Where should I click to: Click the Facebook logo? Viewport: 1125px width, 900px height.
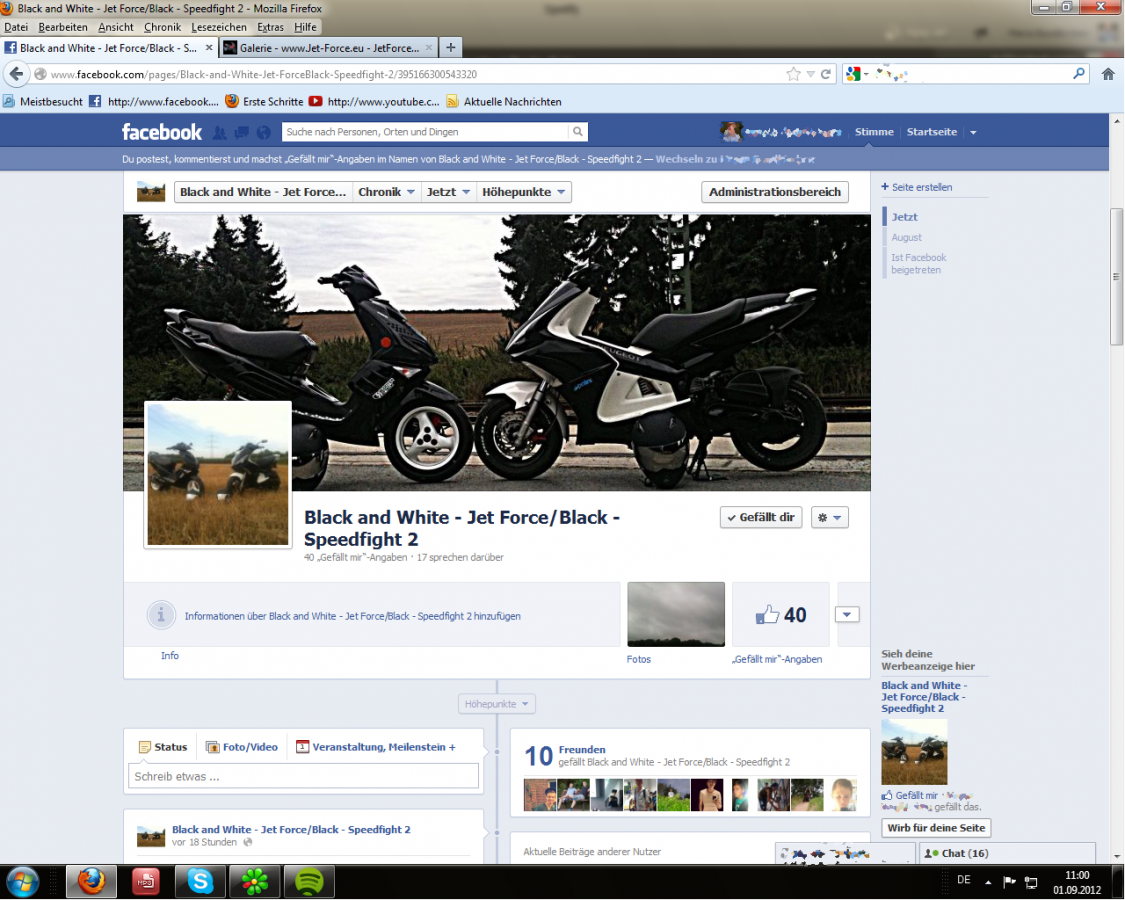[x=162, y=132]
